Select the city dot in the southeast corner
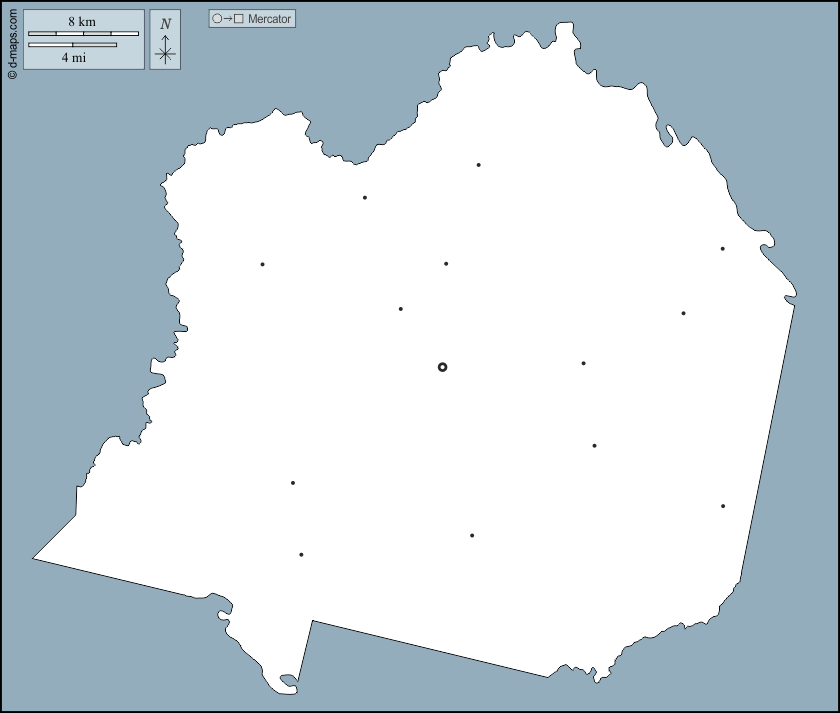The width and height of the screenshot is (840, 713). click(x=723, y=506)
